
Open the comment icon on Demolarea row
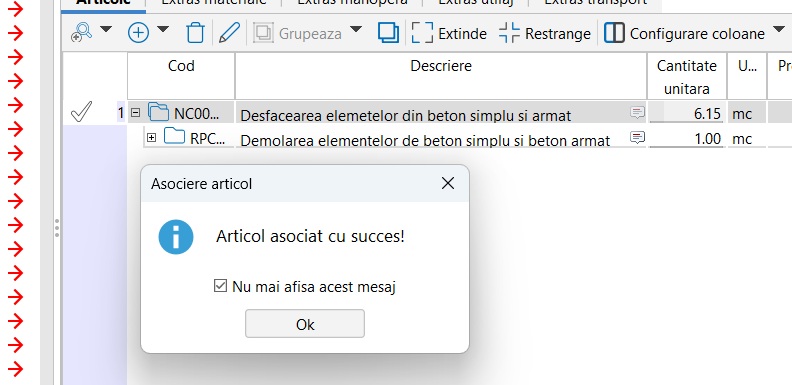pyautogui.click(x=637, y=137)
